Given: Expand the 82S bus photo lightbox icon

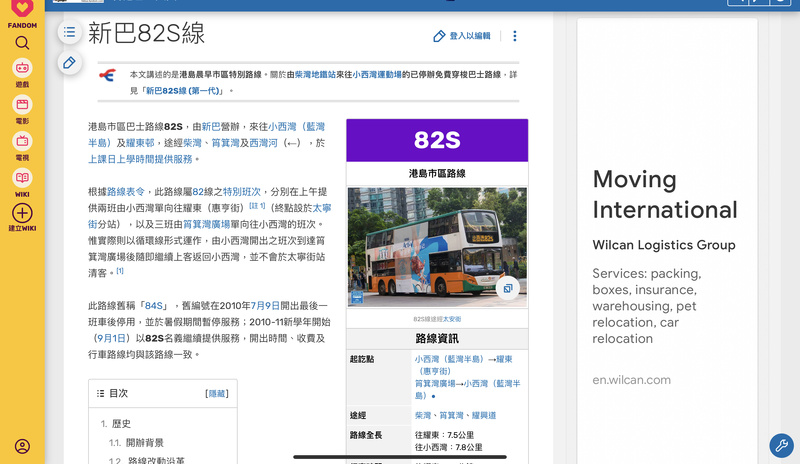Looking at the screenshot, I should (508, 288).
